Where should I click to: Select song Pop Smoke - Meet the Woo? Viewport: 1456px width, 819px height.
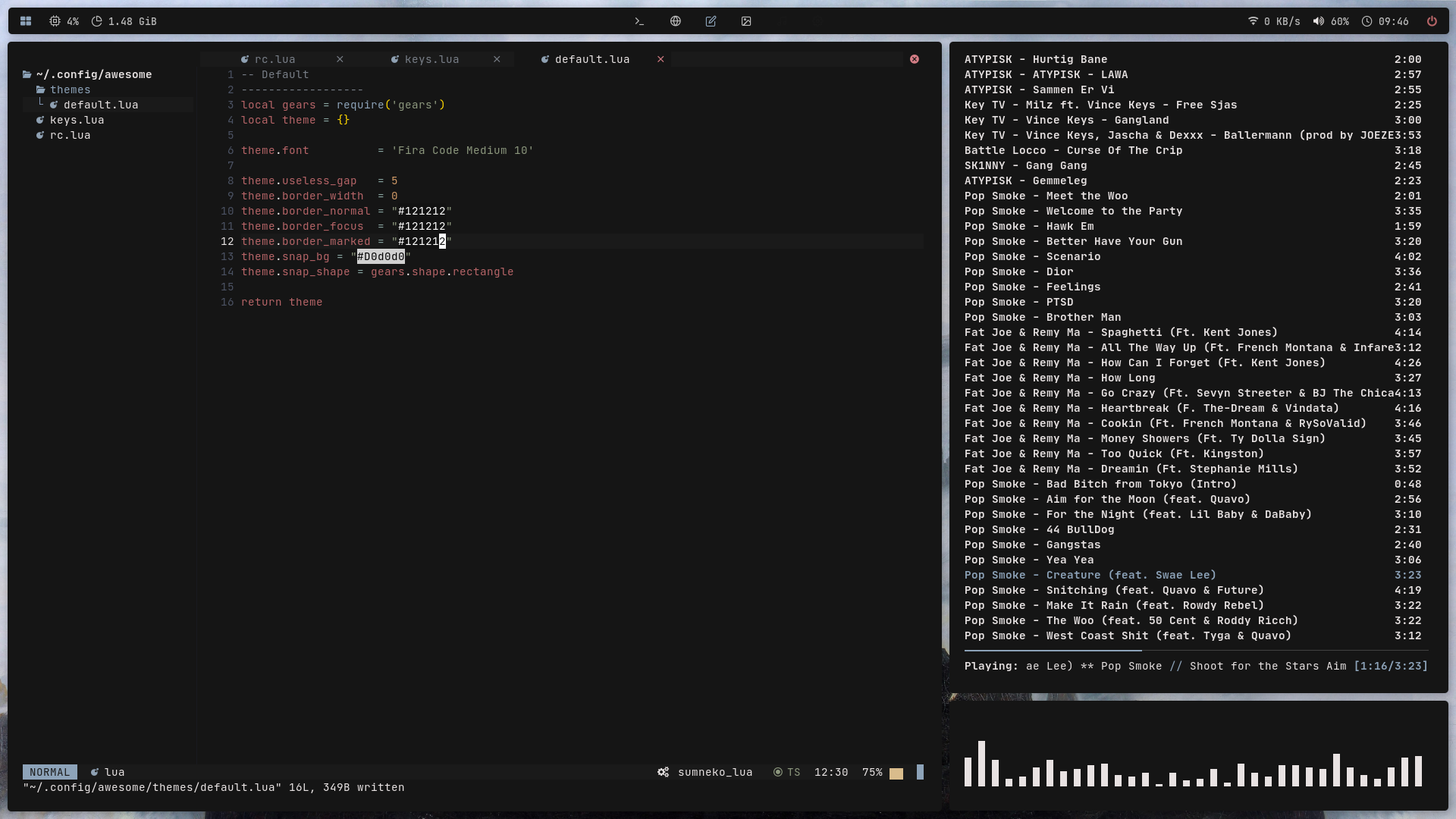point(1193,196)
